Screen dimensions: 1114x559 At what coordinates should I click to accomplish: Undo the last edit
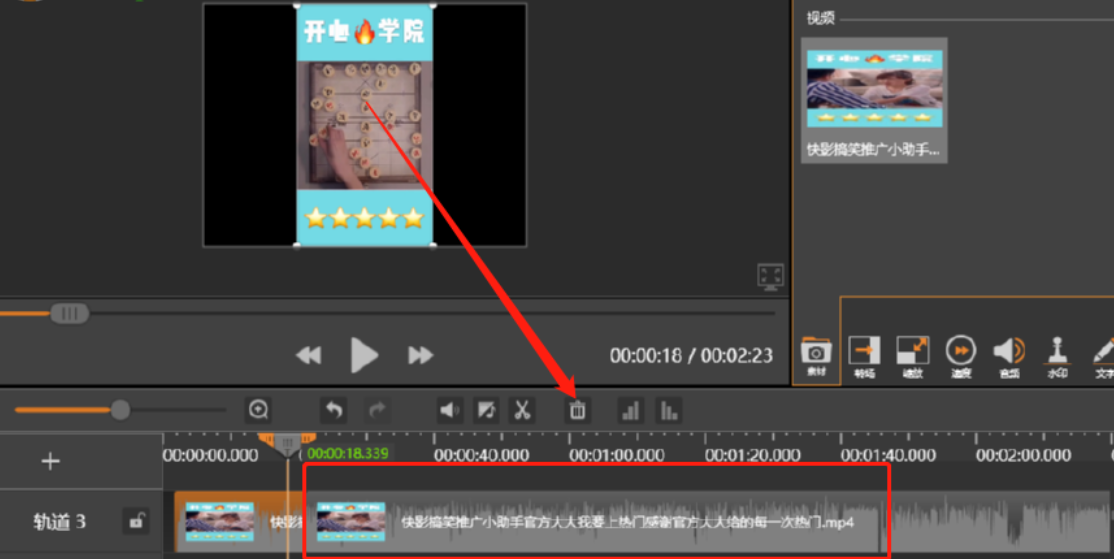coord(333,410)
